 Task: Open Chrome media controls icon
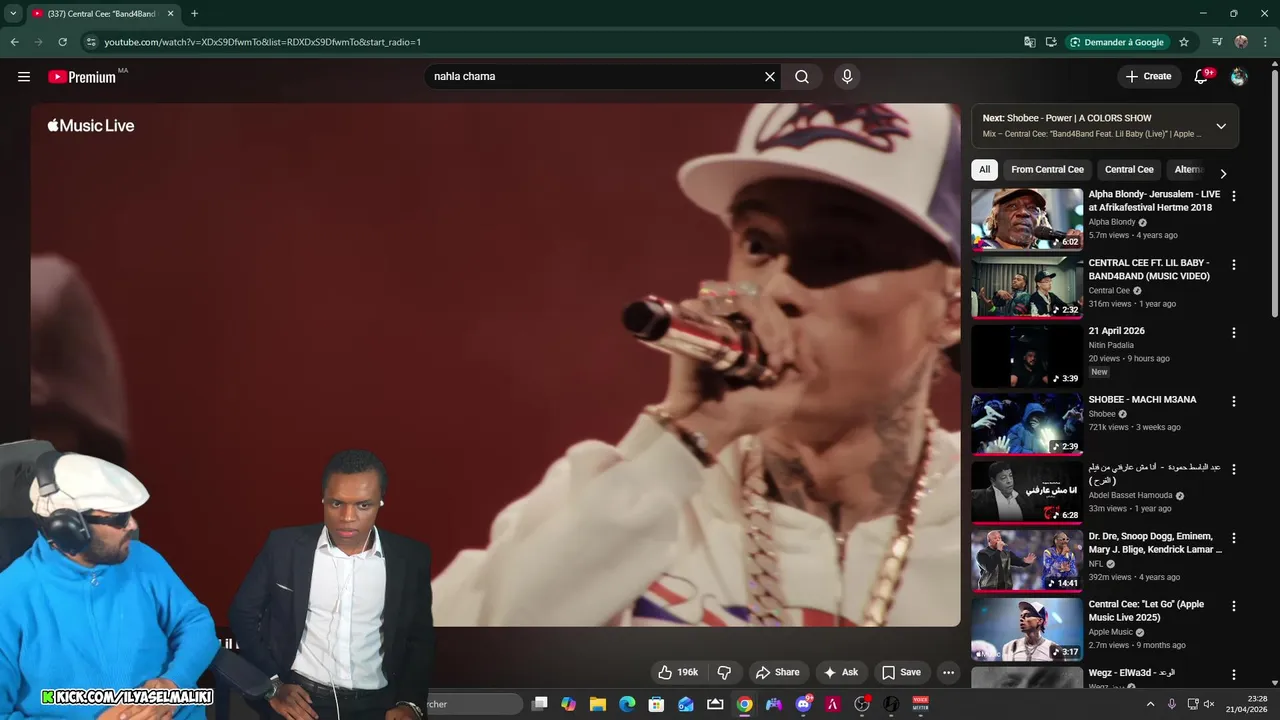coord(1217,42)
